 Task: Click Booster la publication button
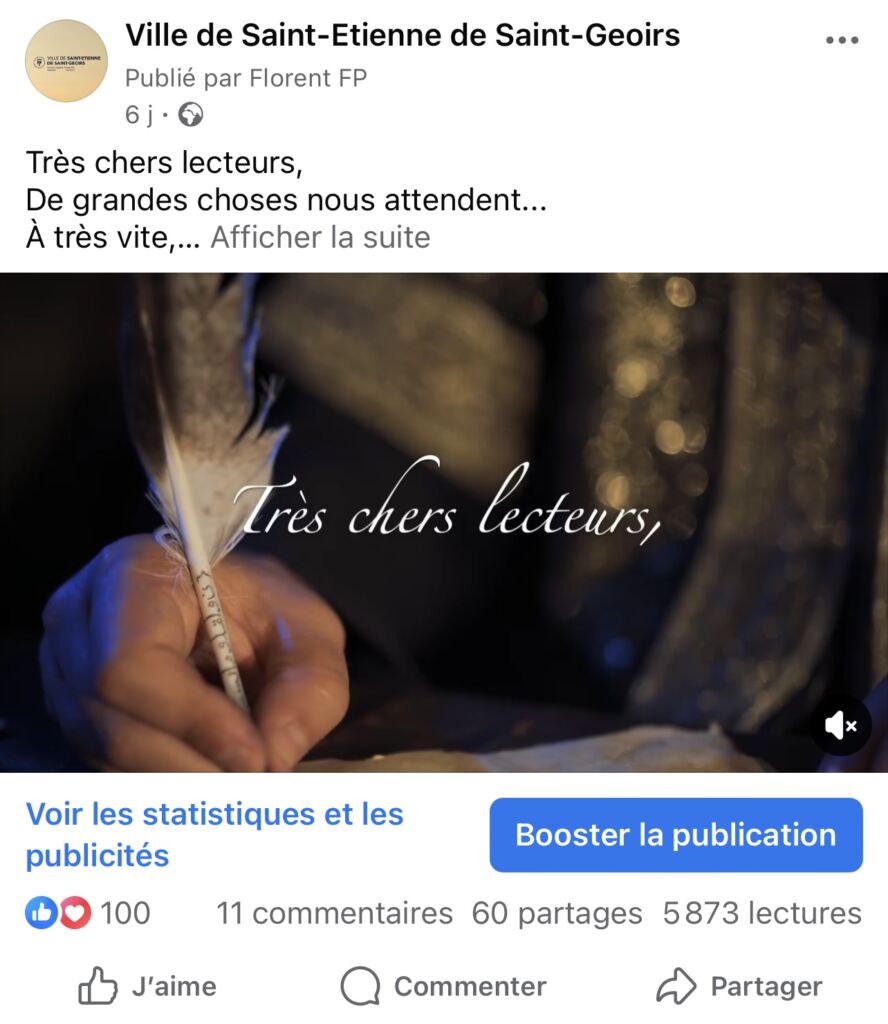676,835
